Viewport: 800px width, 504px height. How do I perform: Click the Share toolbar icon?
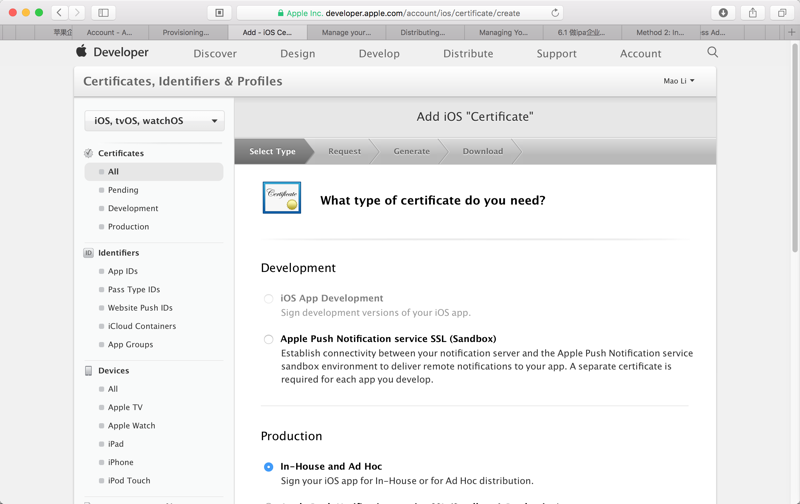pyautogui.click(x=753, y=13)
